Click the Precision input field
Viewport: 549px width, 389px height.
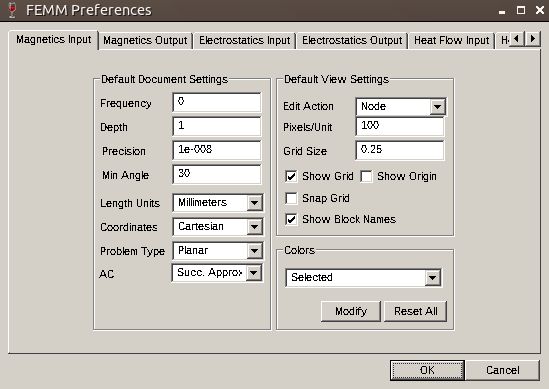point(217,151)
